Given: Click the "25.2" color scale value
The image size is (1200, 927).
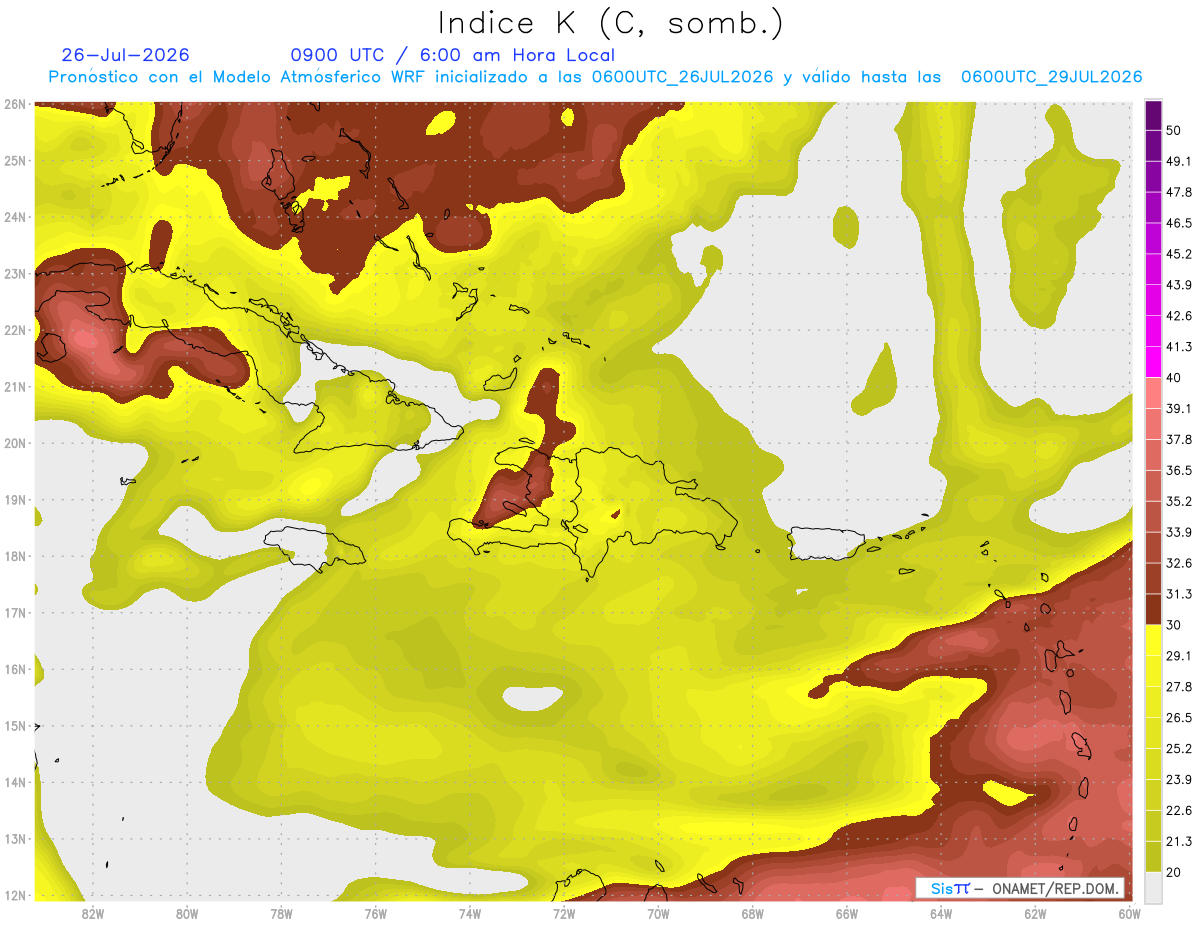Looking at the screenshot, I should coord(1180,749).
